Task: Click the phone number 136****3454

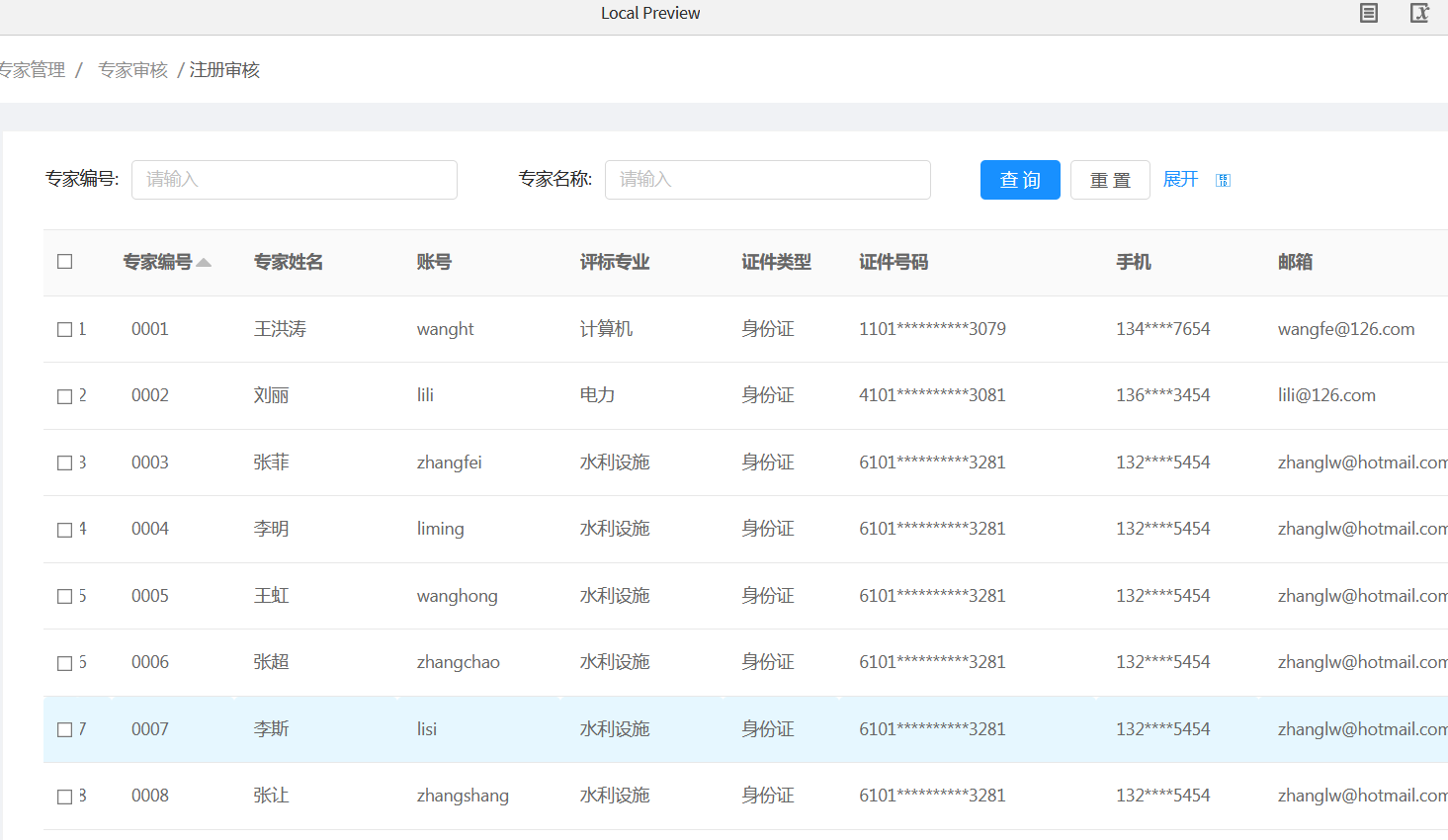Action: (1163, 395)
